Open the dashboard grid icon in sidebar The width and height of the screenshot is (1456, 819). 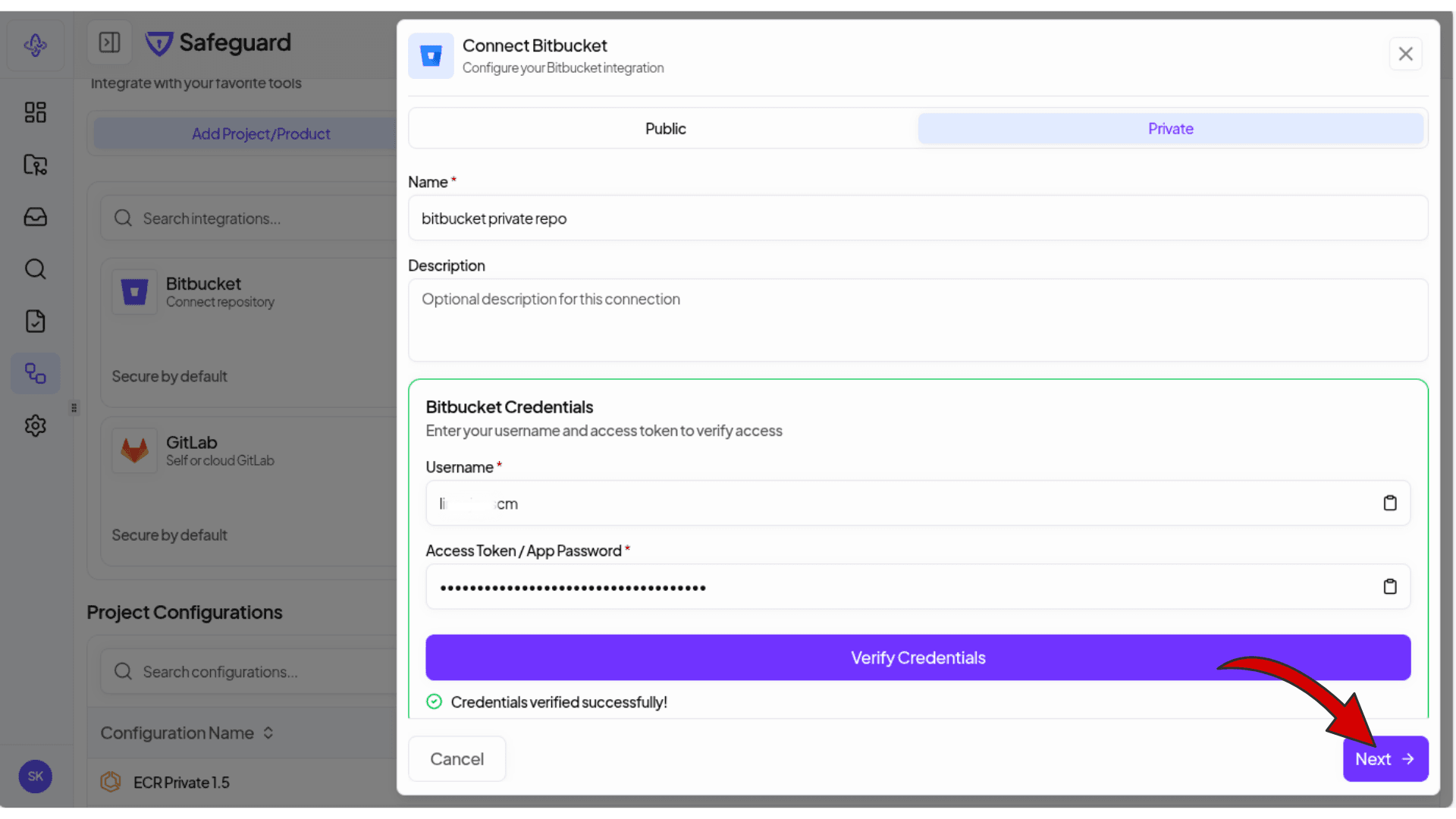click(x=35, y=112)
